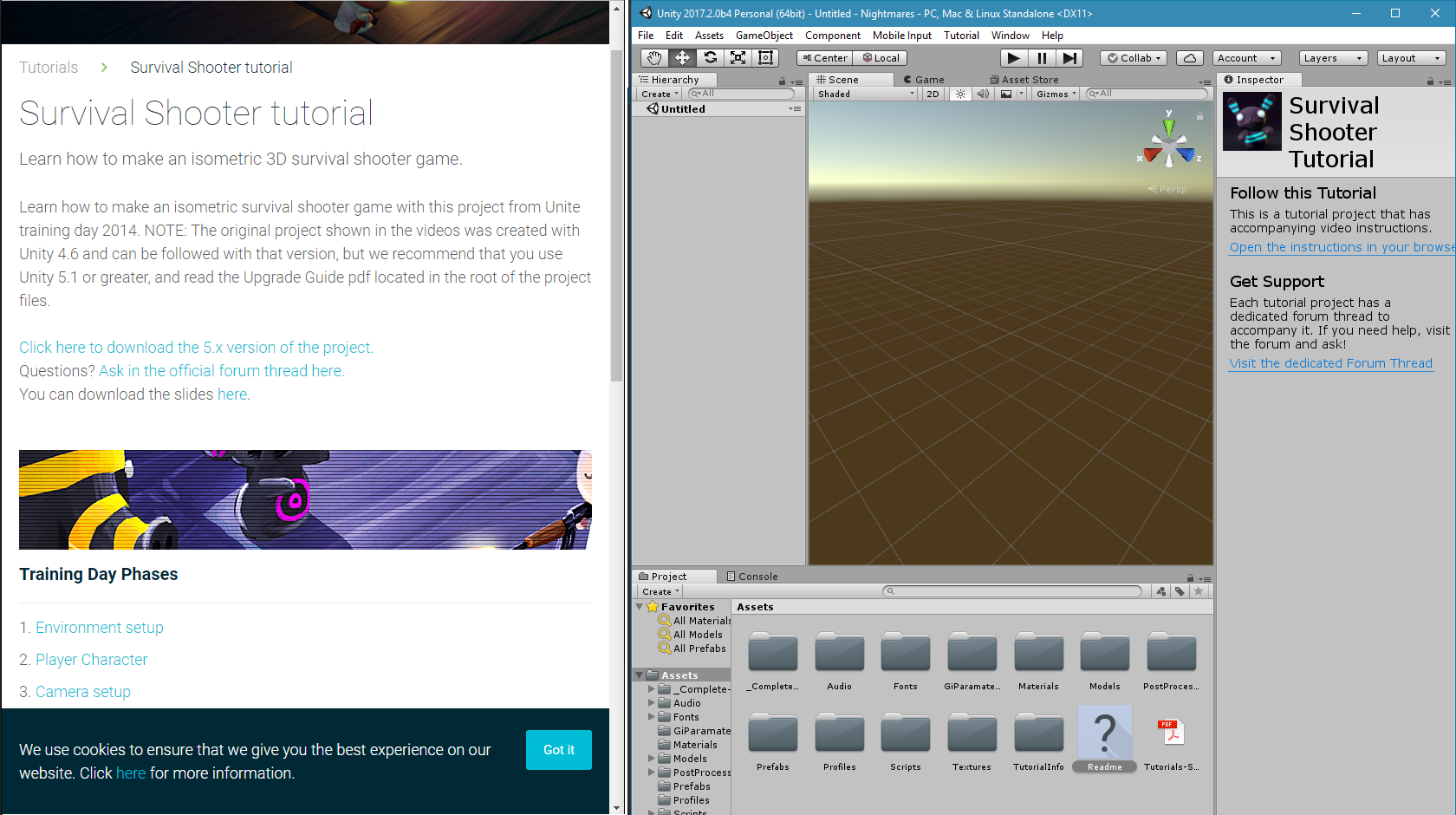Click the scene orientation gizmo Y axis
Viewport: 1456px width, 815px height.
pos(1169,126)
